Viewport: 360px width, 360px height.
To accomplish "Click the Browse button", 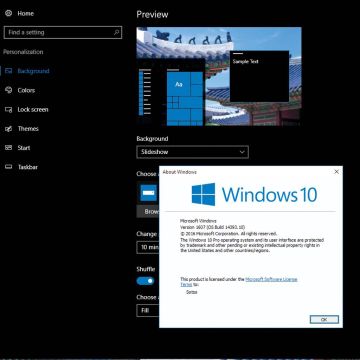I will pyautogui.click(x=148, y=211).
